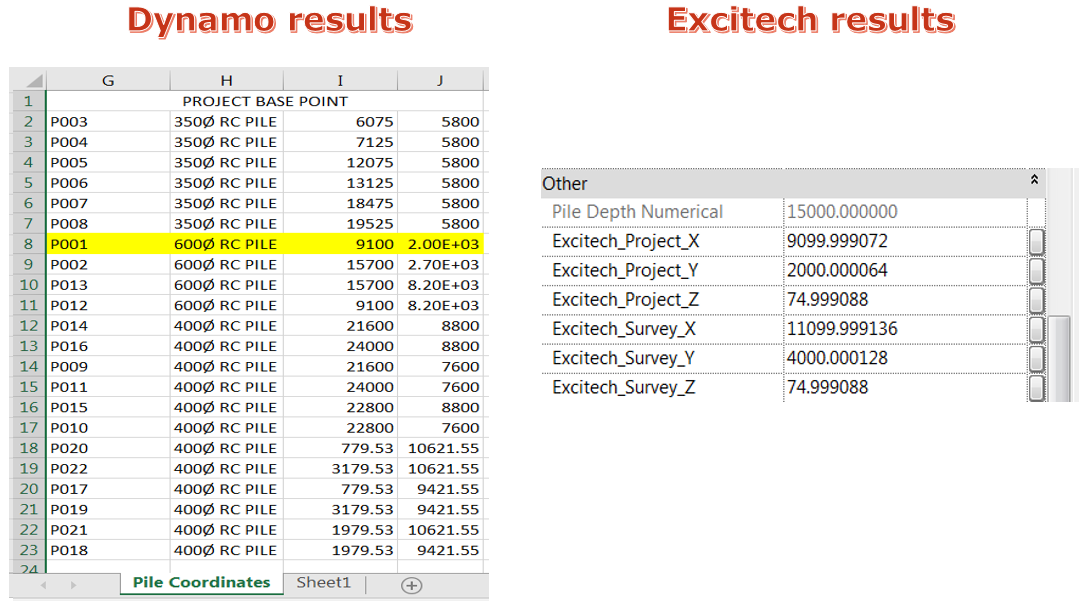Click the small button beside Excitech_Project_Z value
Viewport: 1086px width, 608px height.
[1036, 300]
